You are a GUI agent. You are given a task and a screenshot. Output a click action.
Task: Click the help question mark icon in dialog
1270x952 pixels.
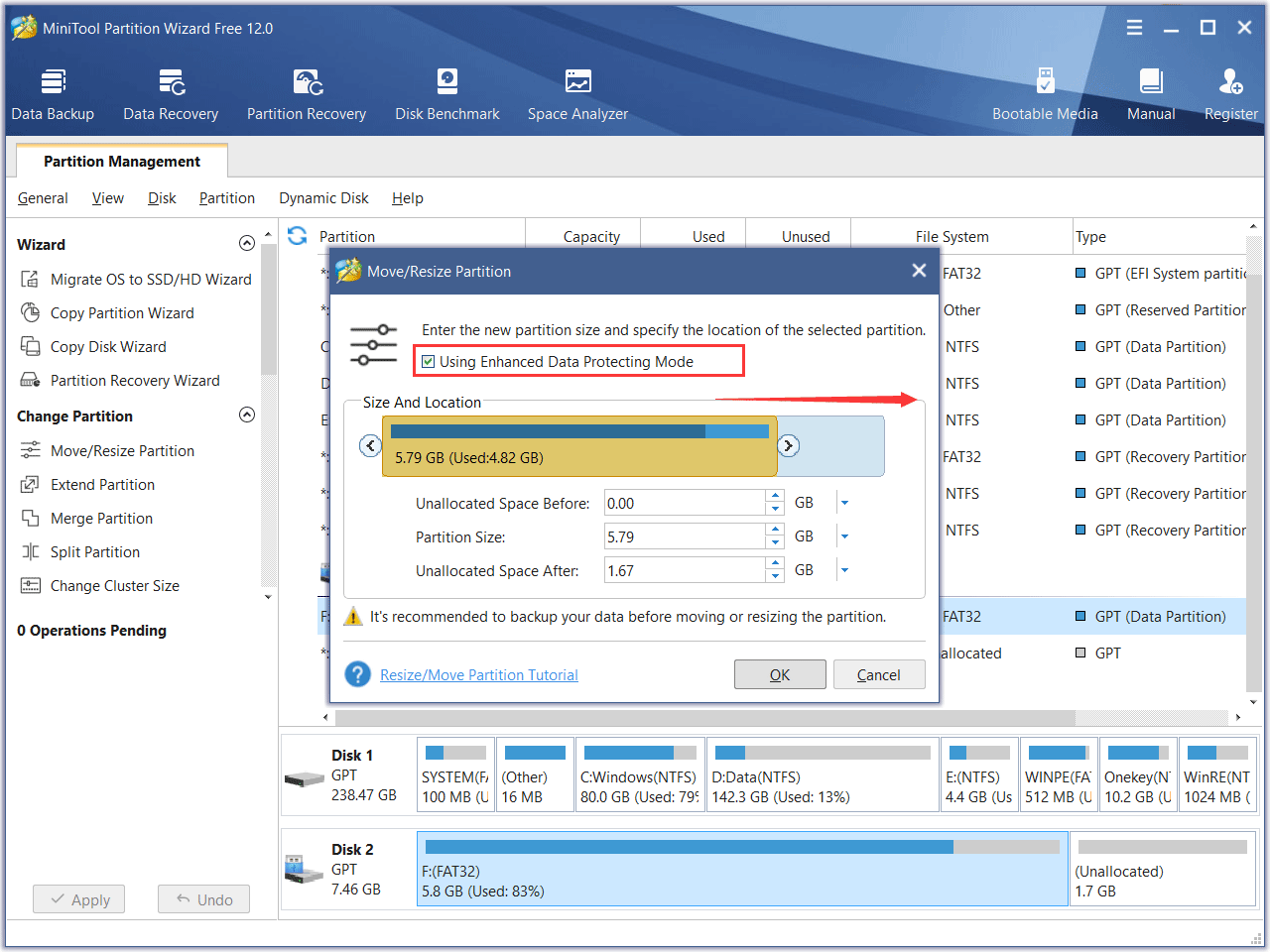pyautogui.click(x=357, y=674)
